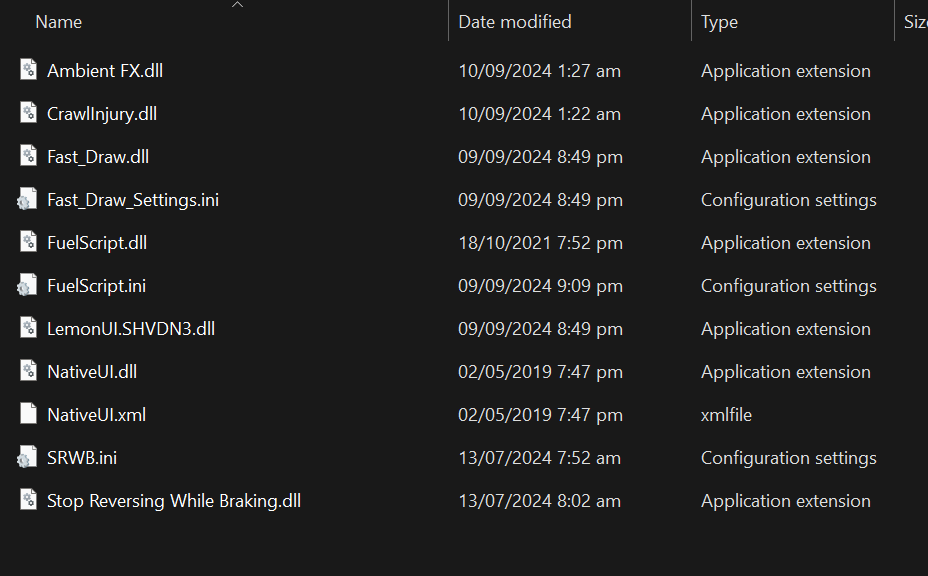This screenshot has height=576, width=928.
Task: Click the FuelScript.dll file icon
Action: pyautogui.click(x=28, y=243)
